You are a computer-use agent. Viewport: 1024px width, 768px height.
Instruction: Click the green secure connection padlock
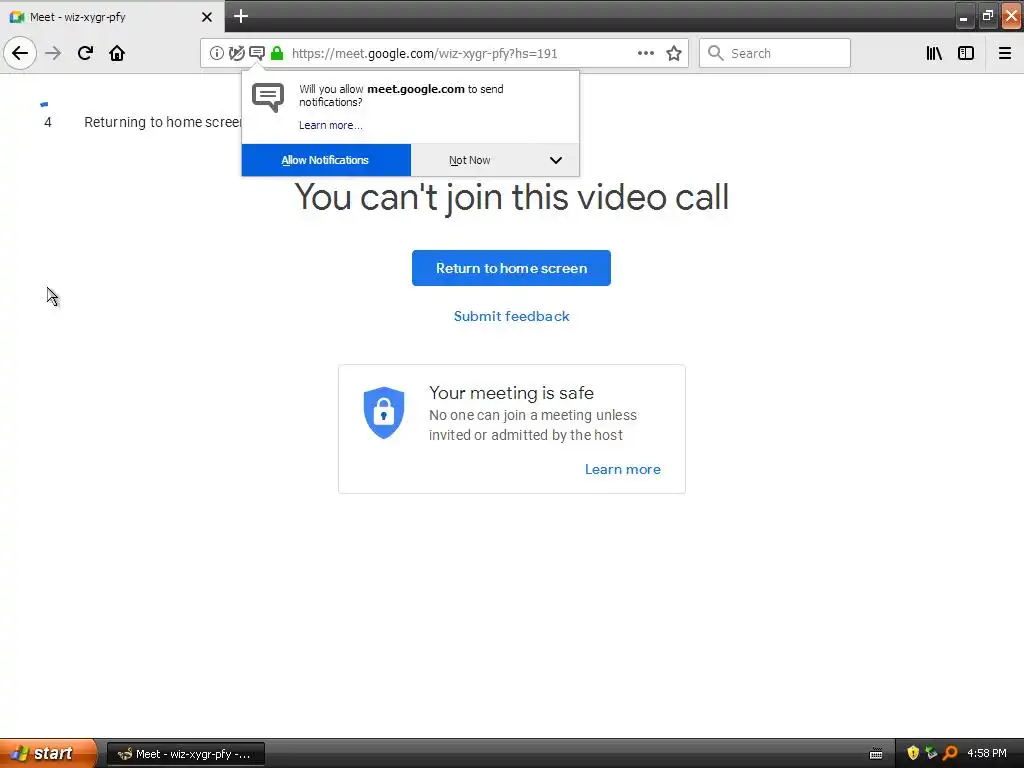277,53
